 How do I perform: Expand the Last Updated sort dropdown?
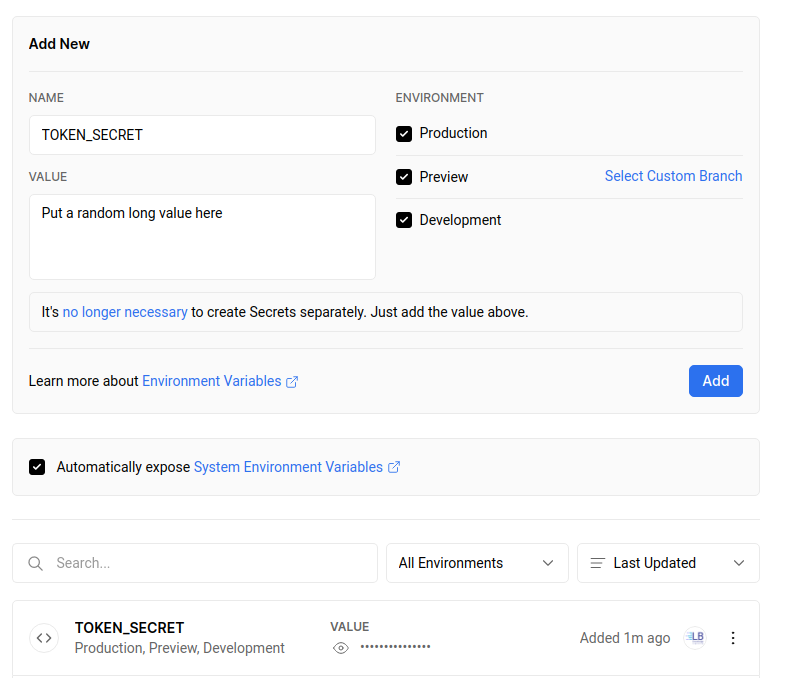(x=668, y=563)
